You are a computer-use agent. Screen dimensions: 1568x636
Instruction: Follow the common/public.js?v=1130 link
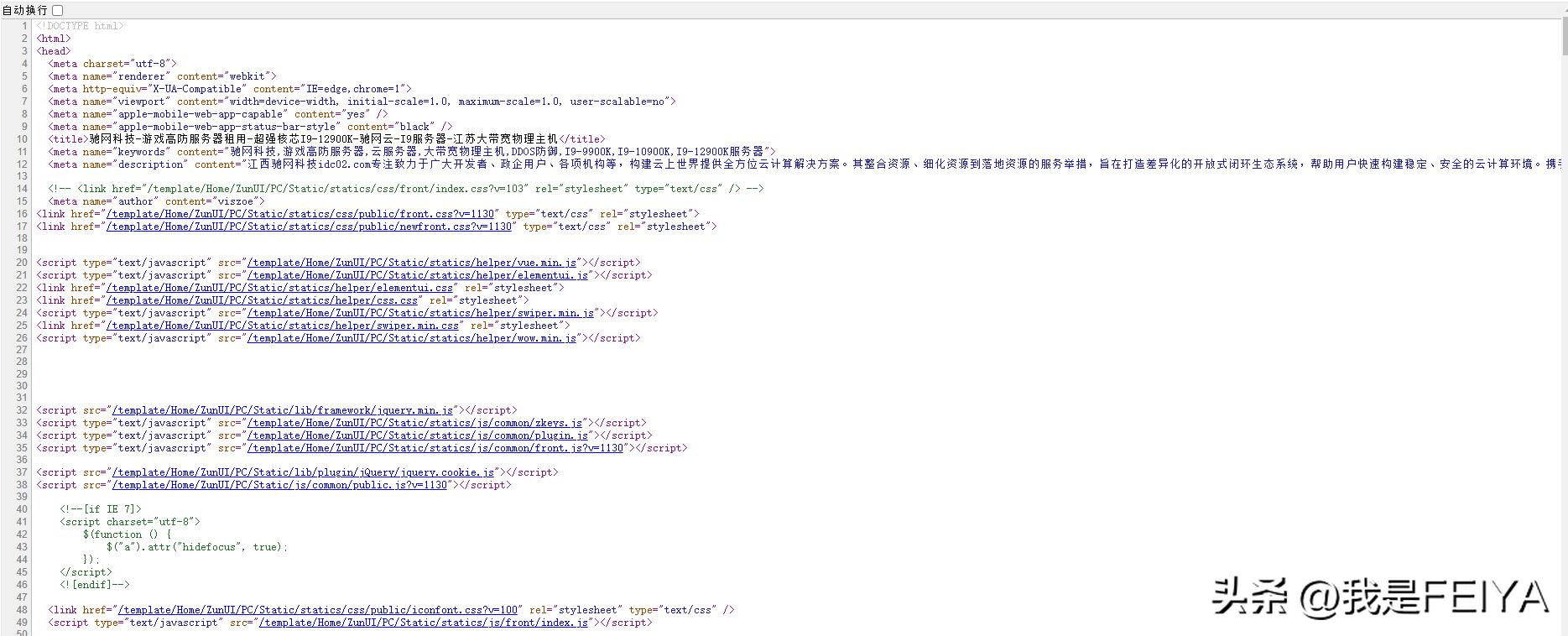coord(279,485)
